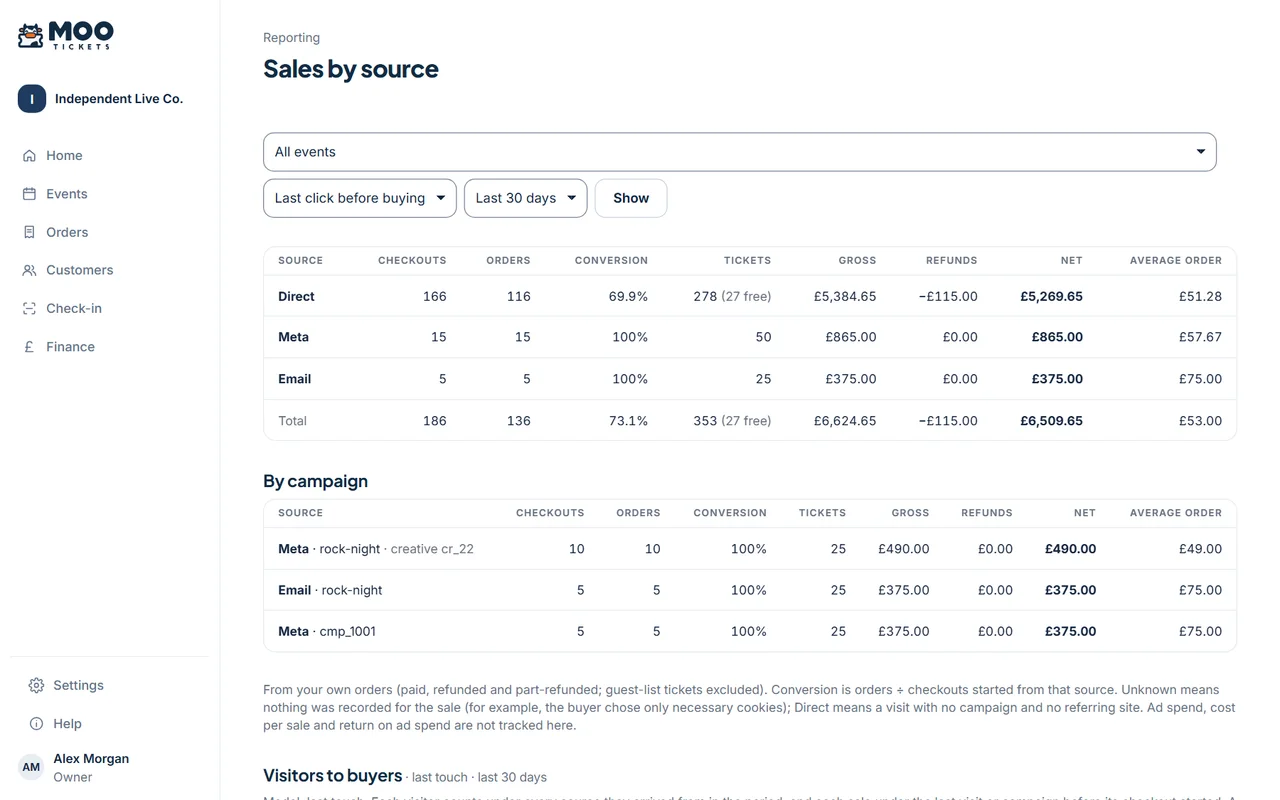Open the Last click before buying dropdown
The image size is (1280, 800).
[x=360, y=198]
